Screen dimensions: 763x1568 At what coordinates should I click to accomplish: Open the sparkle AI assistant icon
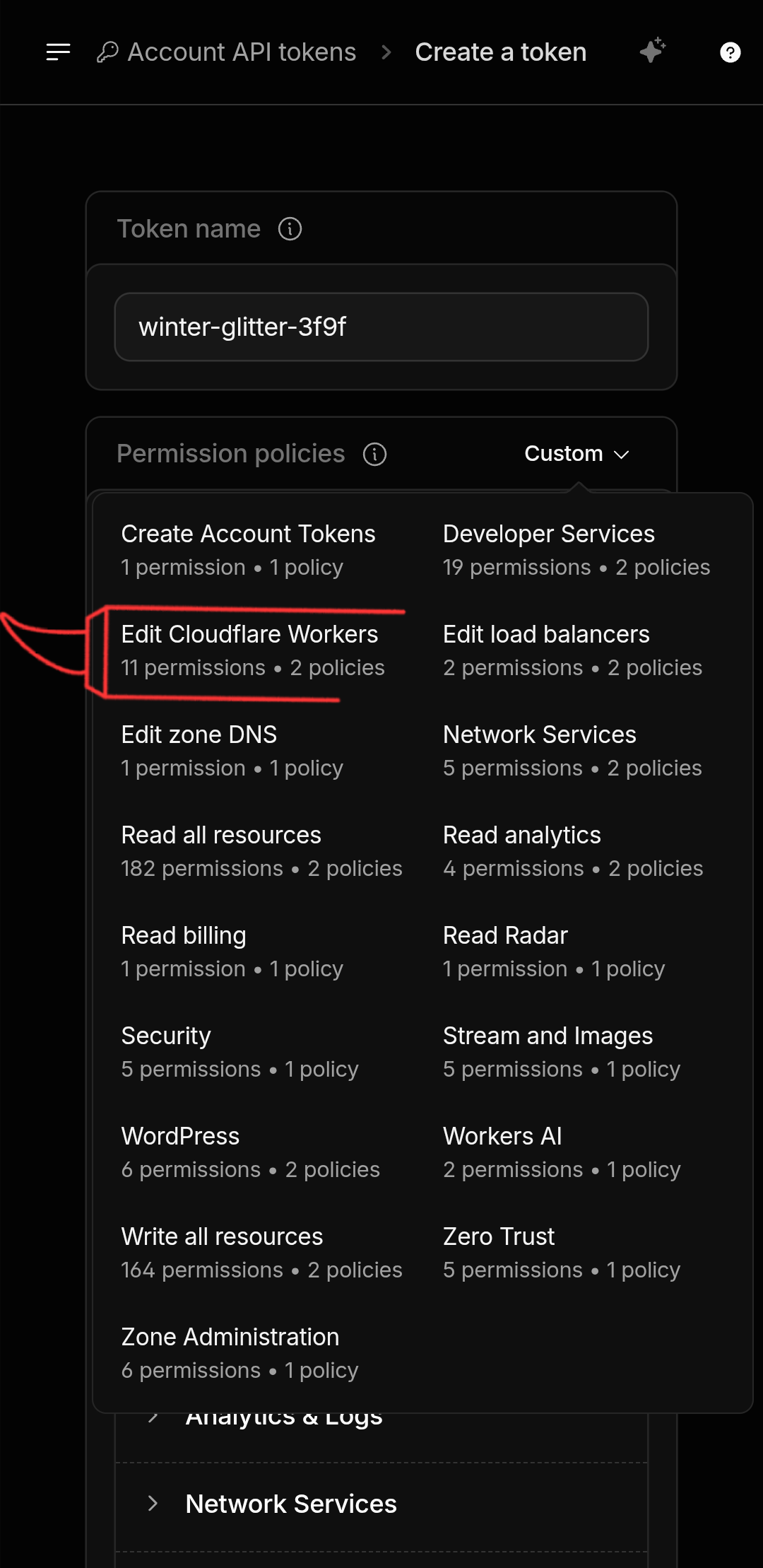pyautogui.click(x=653, y=51)
